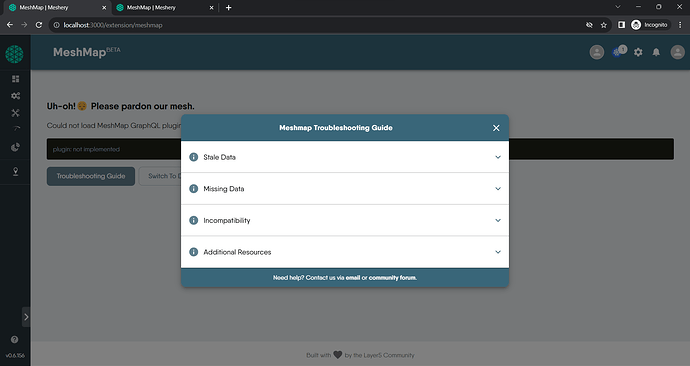Click the third-party cookies eye icon in the address bar
This screenshot has width=690, height=366.
589,25
